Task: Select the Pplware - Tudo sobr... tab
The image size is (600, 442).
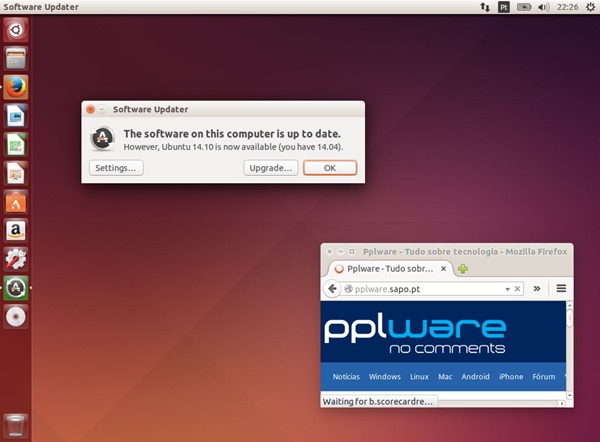Action: point(390,269)
